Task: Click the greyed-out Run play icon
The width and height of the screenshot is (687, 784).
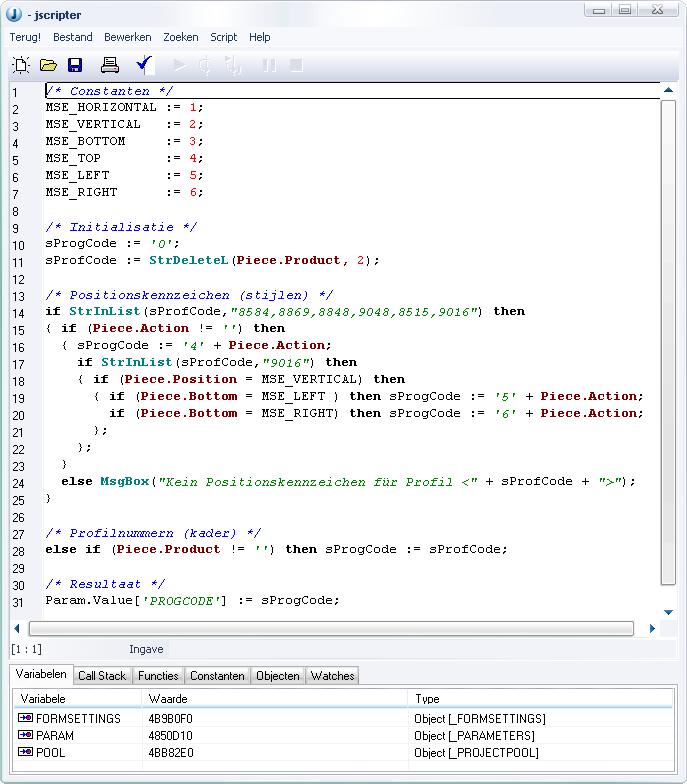Action: click(x=179, y=66)
